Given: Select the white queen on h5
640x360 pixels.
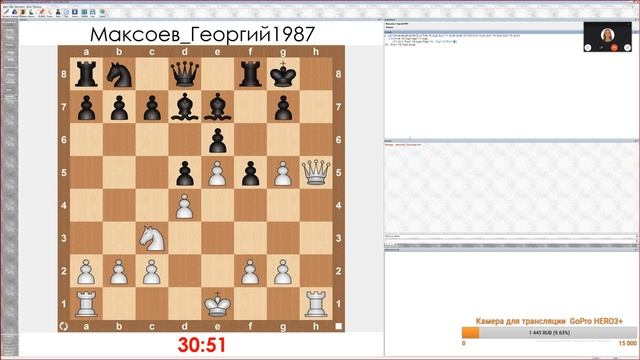Looking at the screenshot, I should point(316,172).
